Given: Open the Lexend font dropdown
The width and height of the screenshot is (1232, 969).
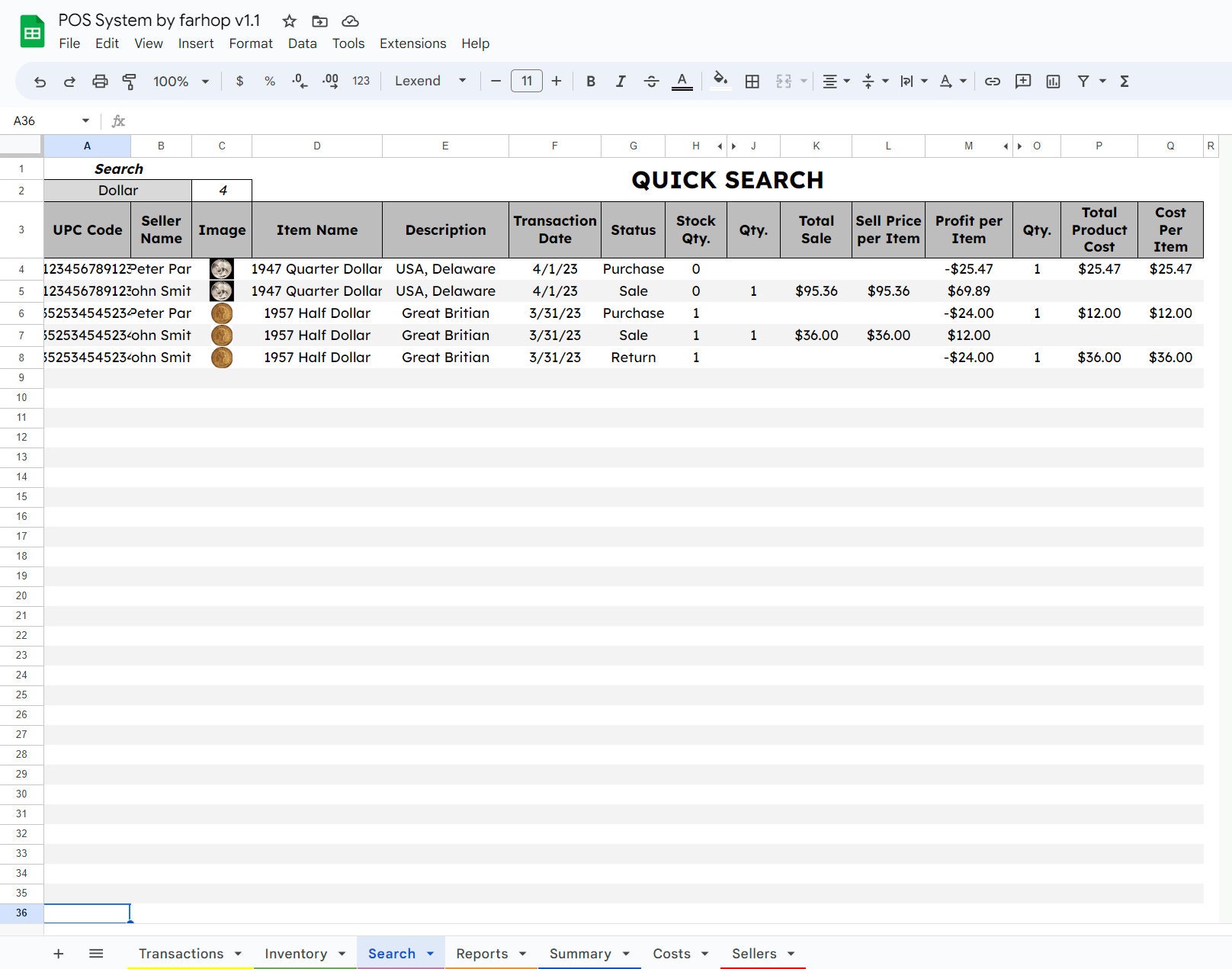Looking at the screenshot, I should coord(431,81).
